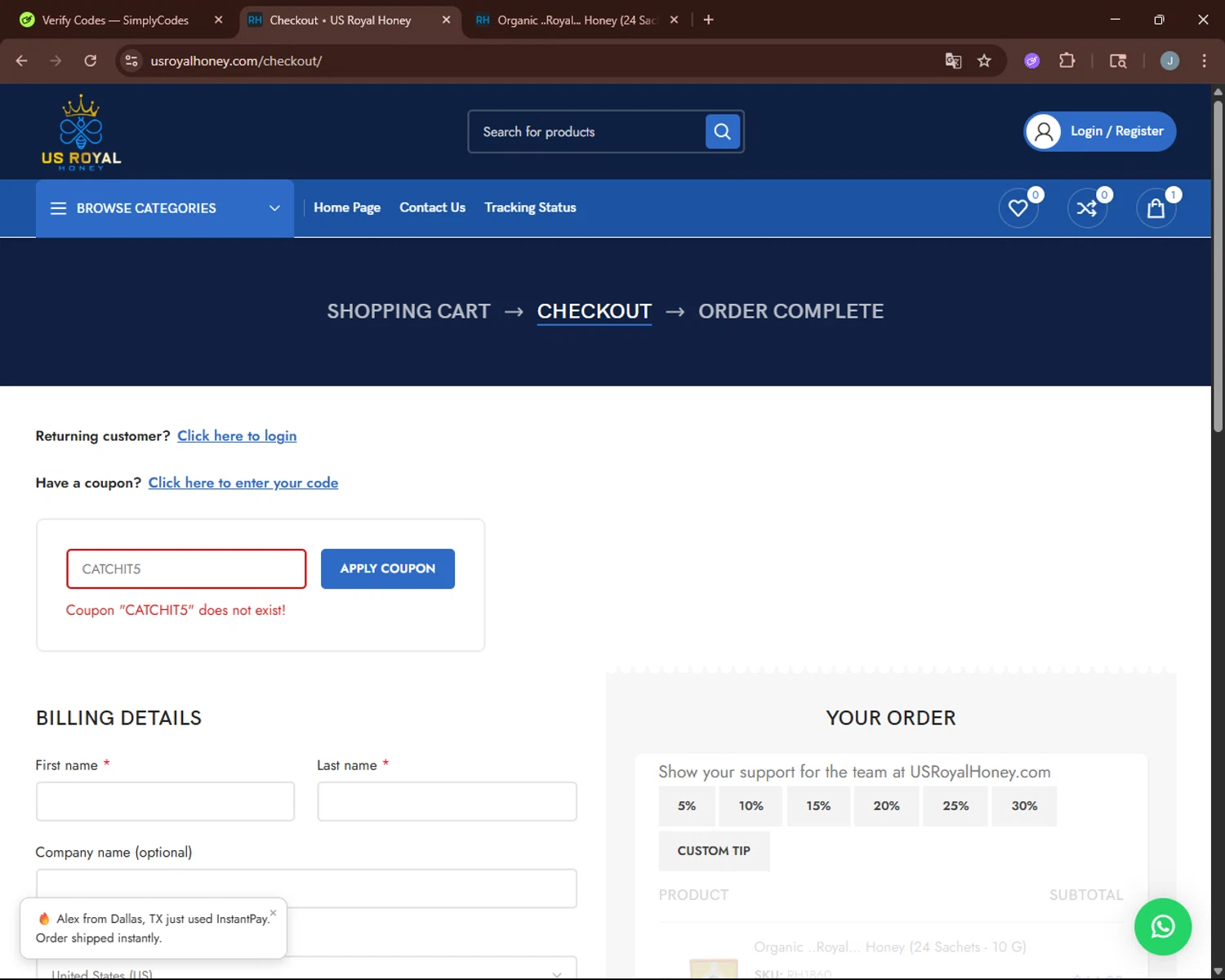The height and width of the screenshot is (980, 1225).
Task: Click the translate page icon
Action: pyautogui.click(x=953, y=60)
